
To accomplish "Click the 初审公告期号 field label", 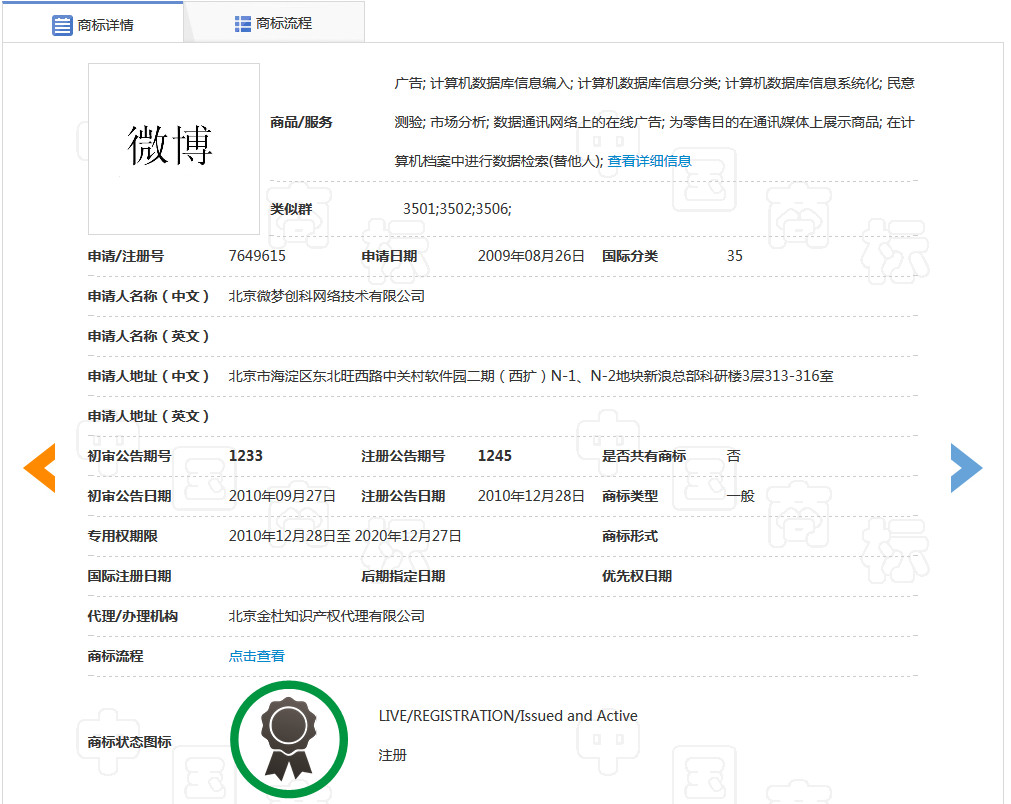I will [130, 456].
